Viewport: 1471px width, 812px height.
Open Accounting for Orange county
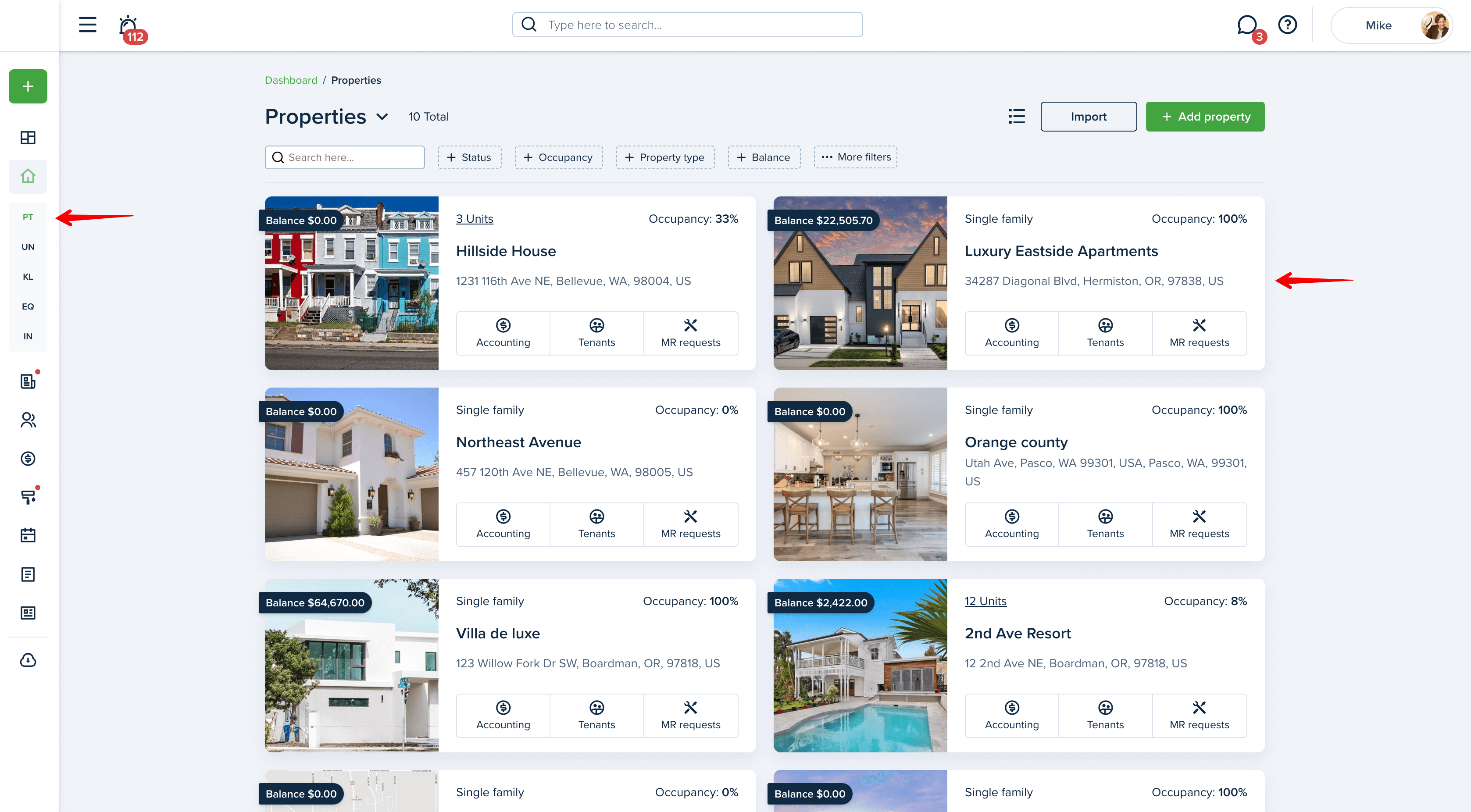pyautogui.click(x=1012, y=525)
